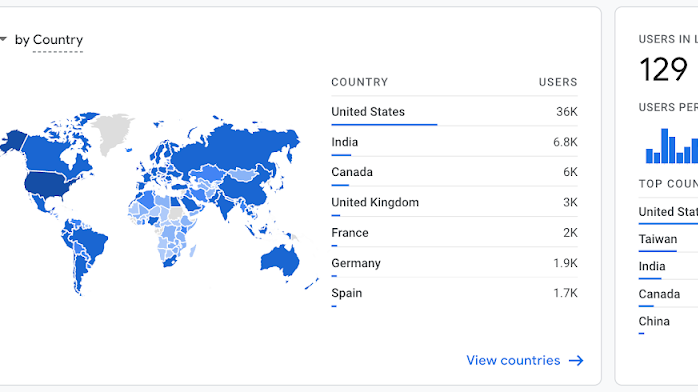Select the France table row

click(455, 233)
